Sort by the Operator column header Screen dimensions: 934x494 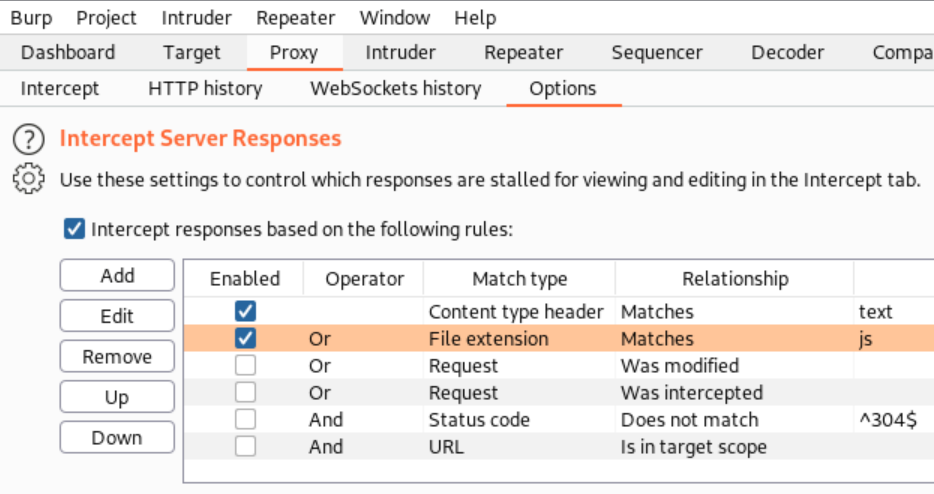365,279
